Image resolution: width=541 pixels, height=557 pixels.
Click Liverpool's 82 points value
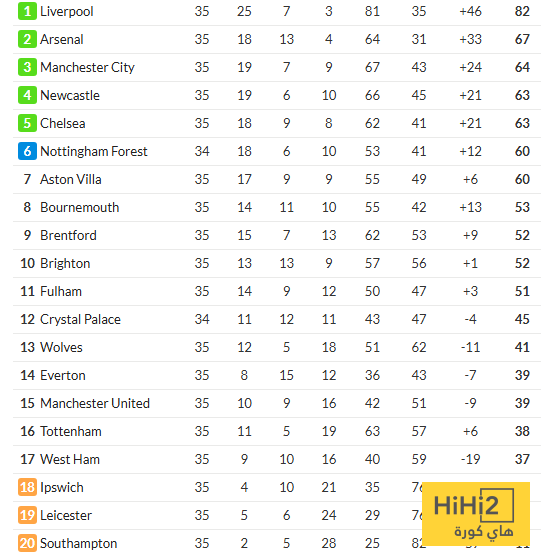pos(522,11)
